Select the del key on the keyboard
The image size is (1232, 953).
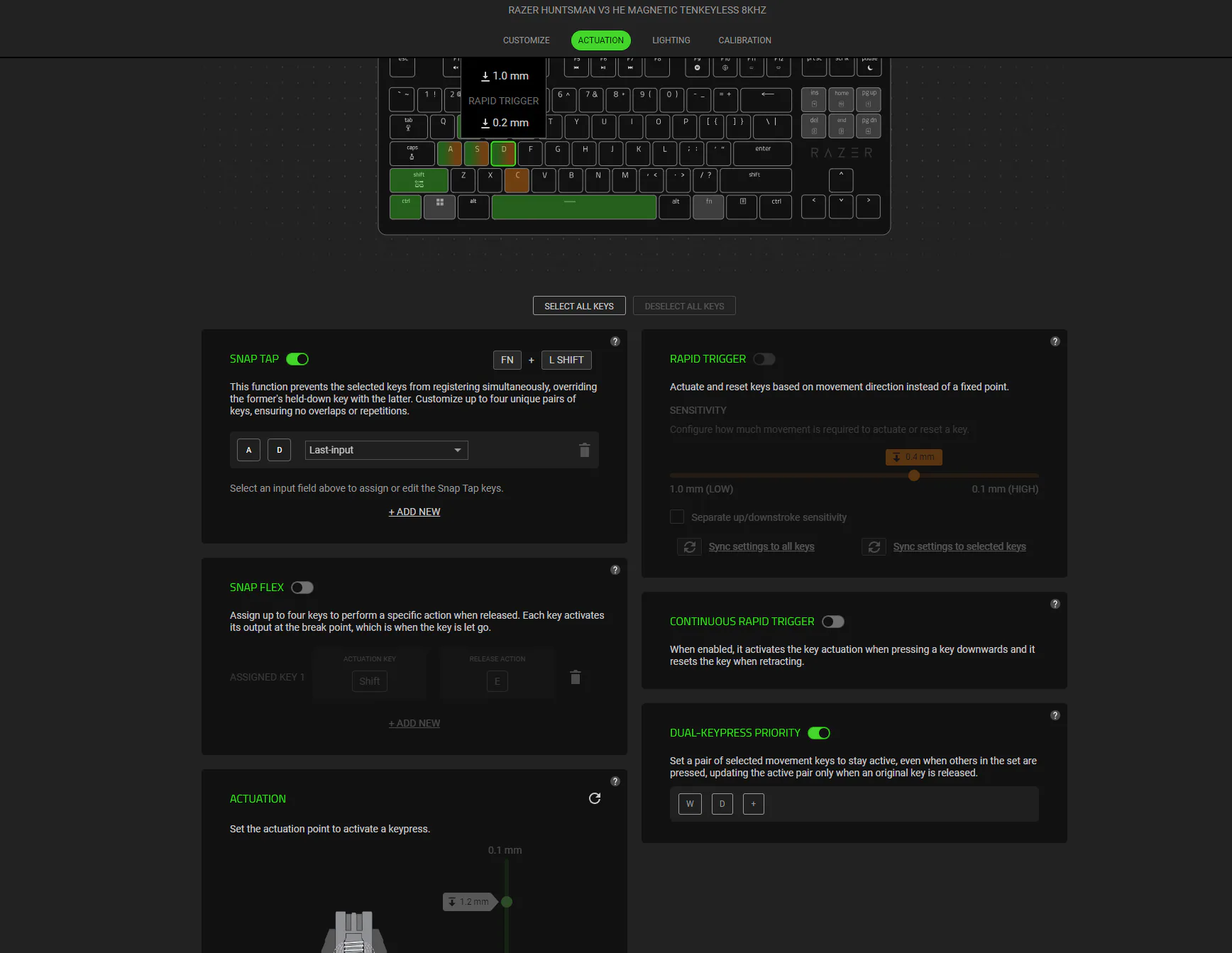[813, 126]
